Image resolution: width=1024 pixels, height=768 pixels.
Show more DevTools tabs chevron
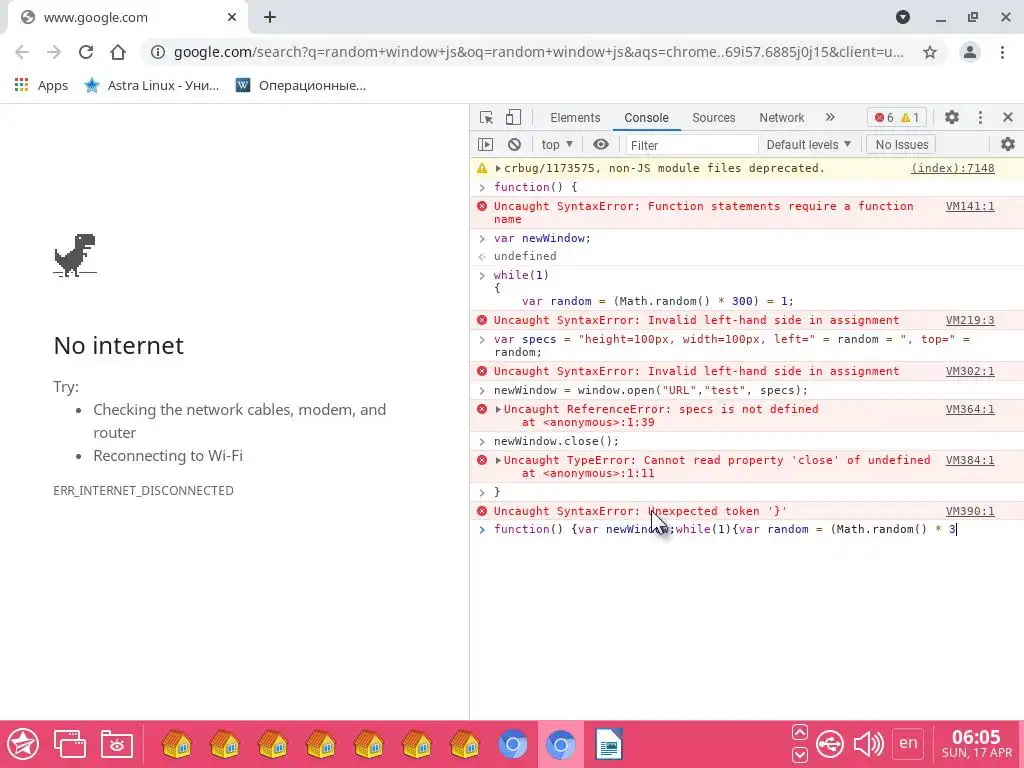(x=830, y=118)
